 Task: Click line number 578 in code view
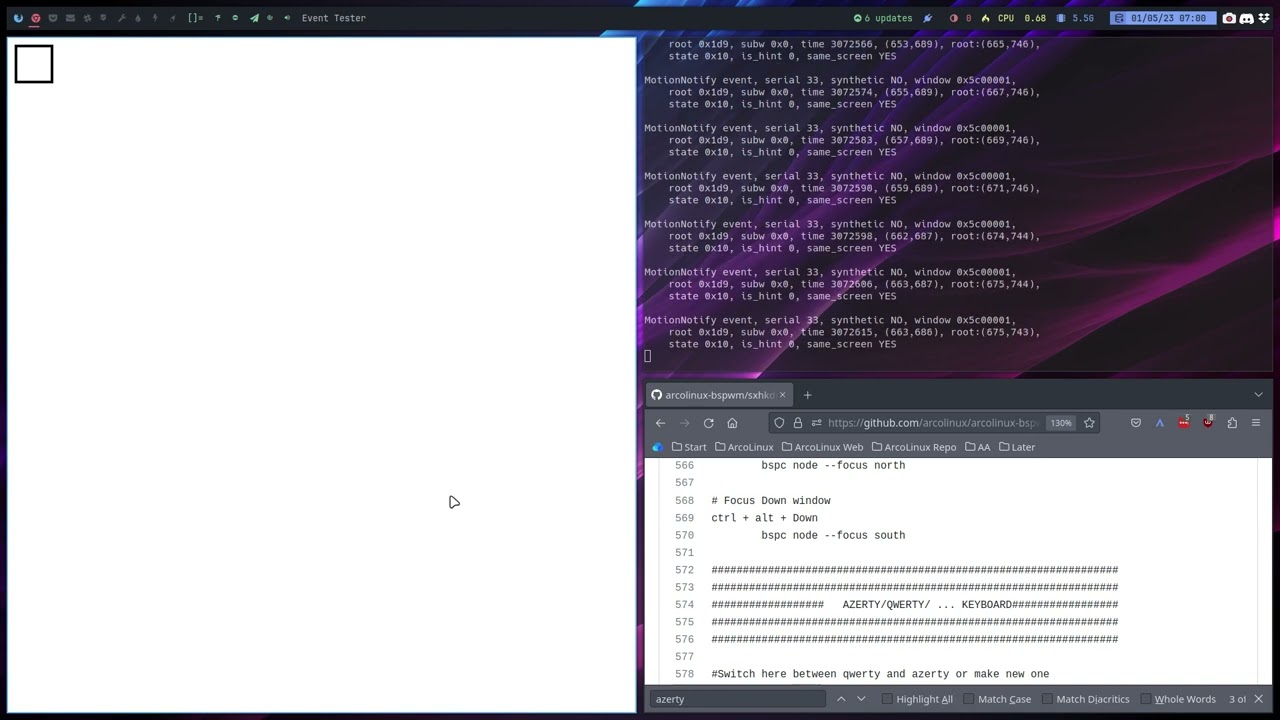pyautogui.click(x=684, y=674)
